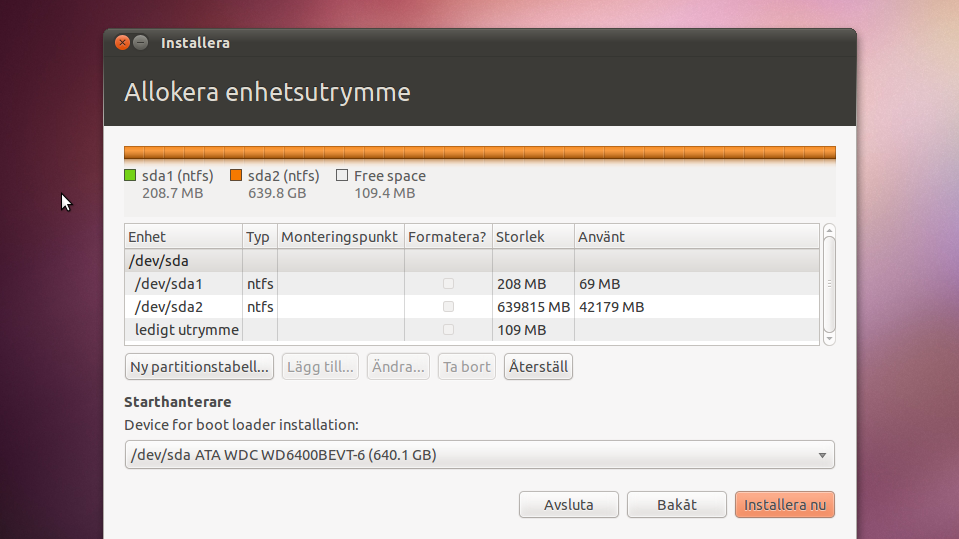This screenshot has width=959, height=539.
Task: Select the /dev/sda device row
Action: 472,261
